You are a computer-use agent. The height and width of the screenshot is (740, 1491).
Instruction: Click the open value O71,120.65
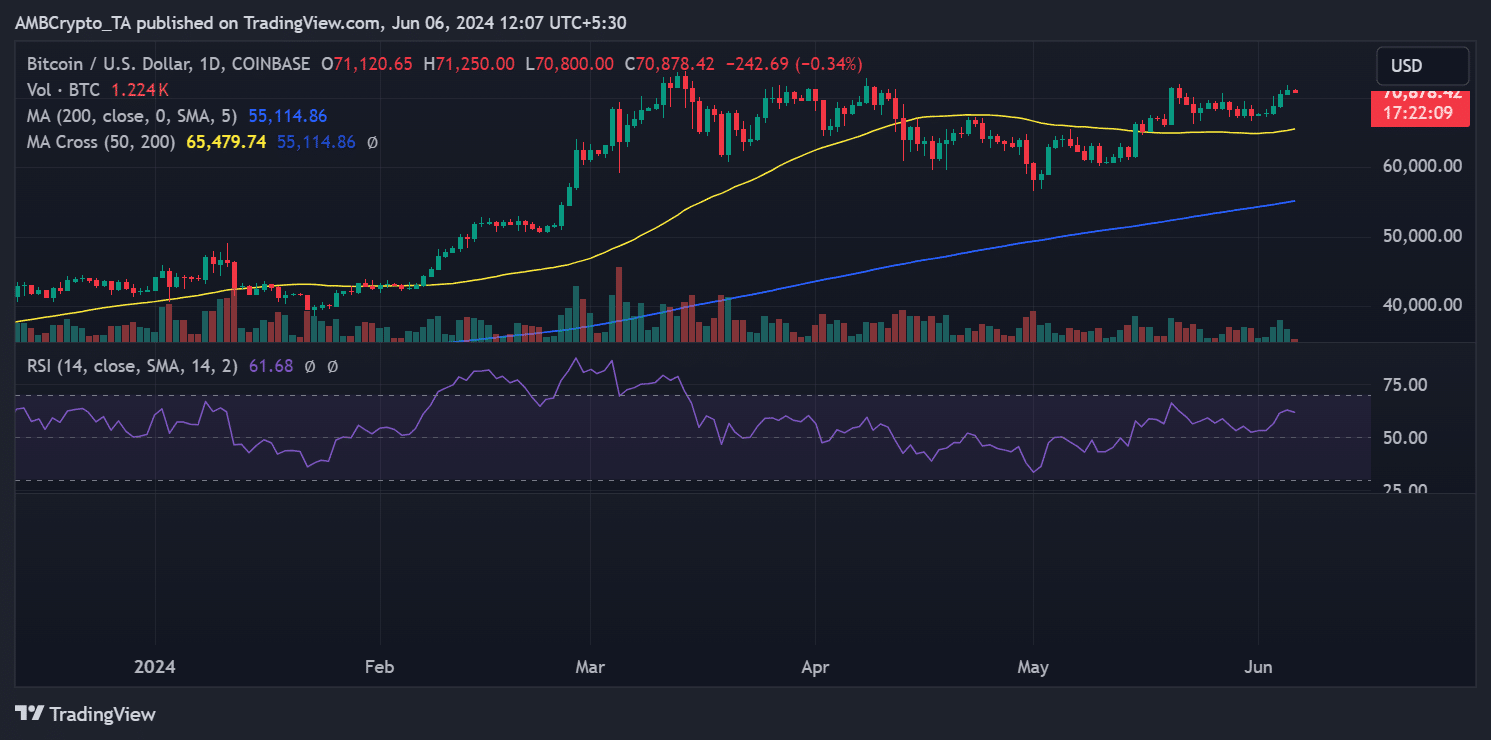[x=366, y=63]
